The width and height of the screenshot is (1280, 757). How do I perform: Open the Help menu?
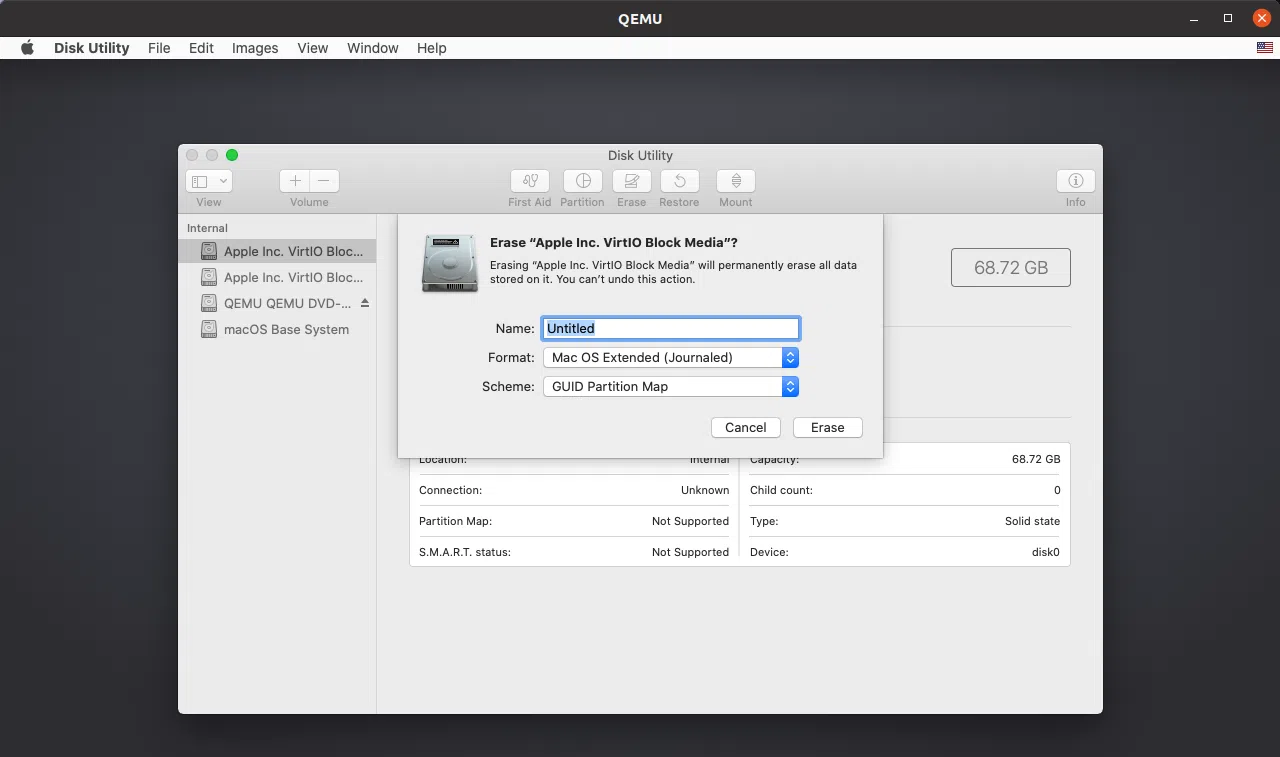pyautogui.click(x=431, y=48)
